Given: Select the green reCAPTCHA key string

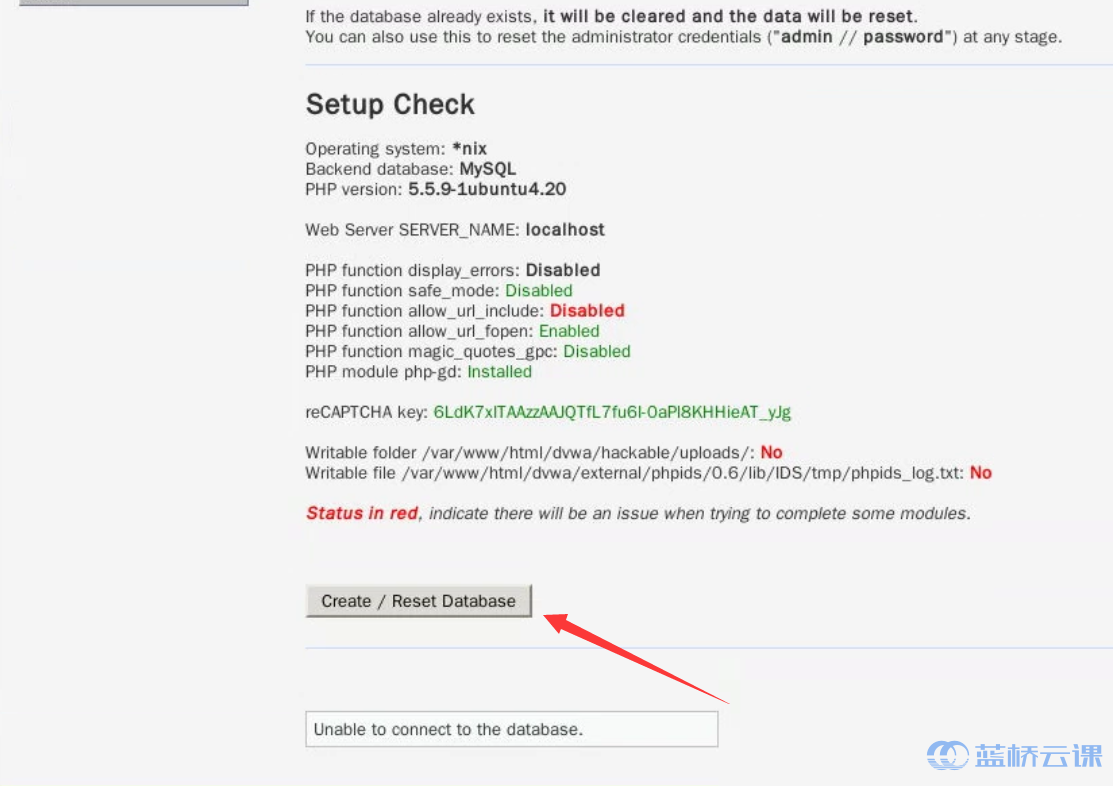Looking at the screenshot, I should [612, 413].
